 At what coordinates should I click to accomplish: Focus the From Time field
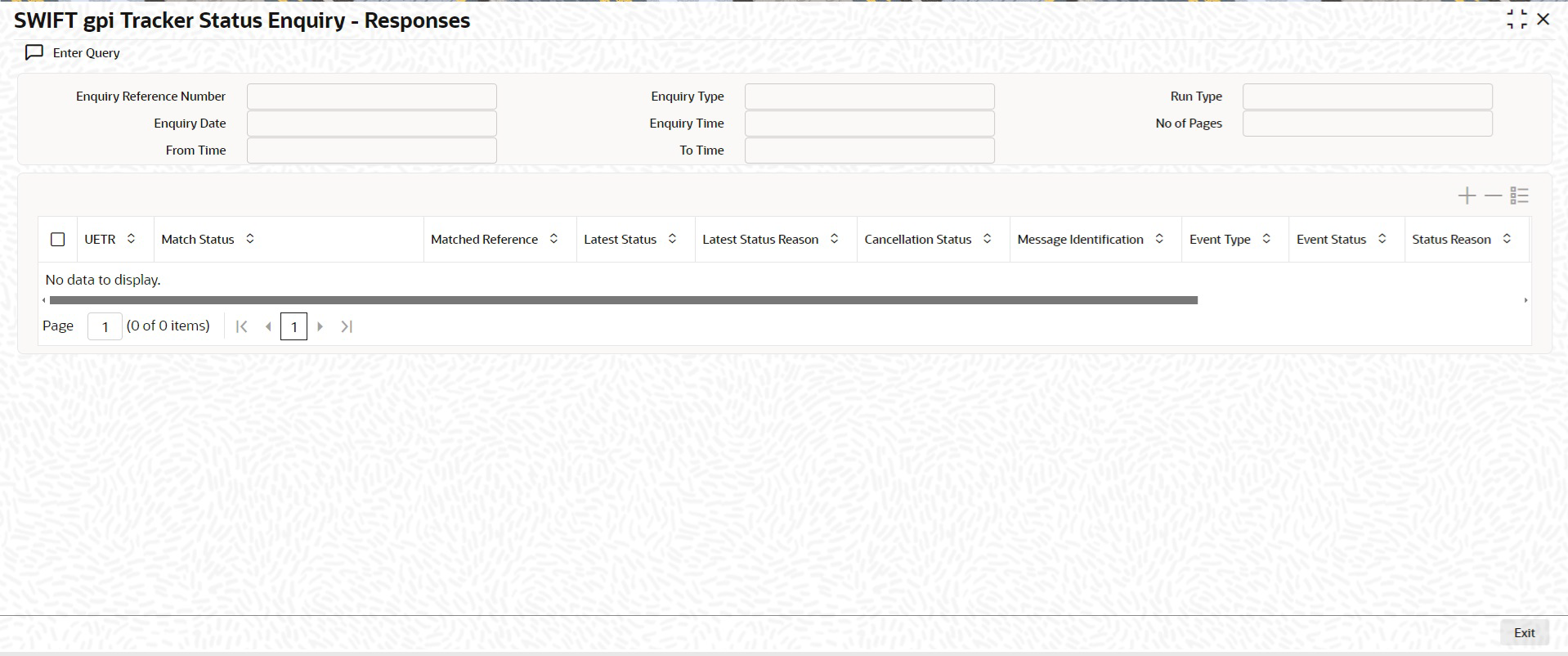click(x=372, y=151)
